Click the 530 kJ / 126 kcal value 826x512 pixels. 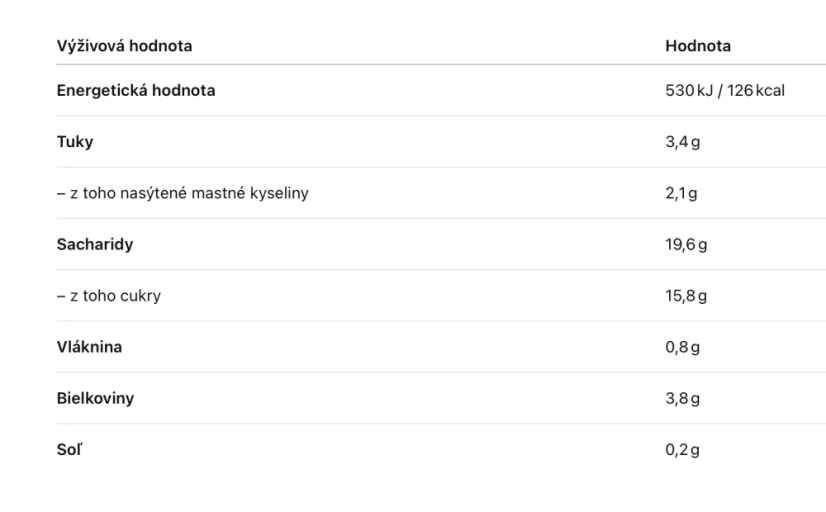click(725, 91)
